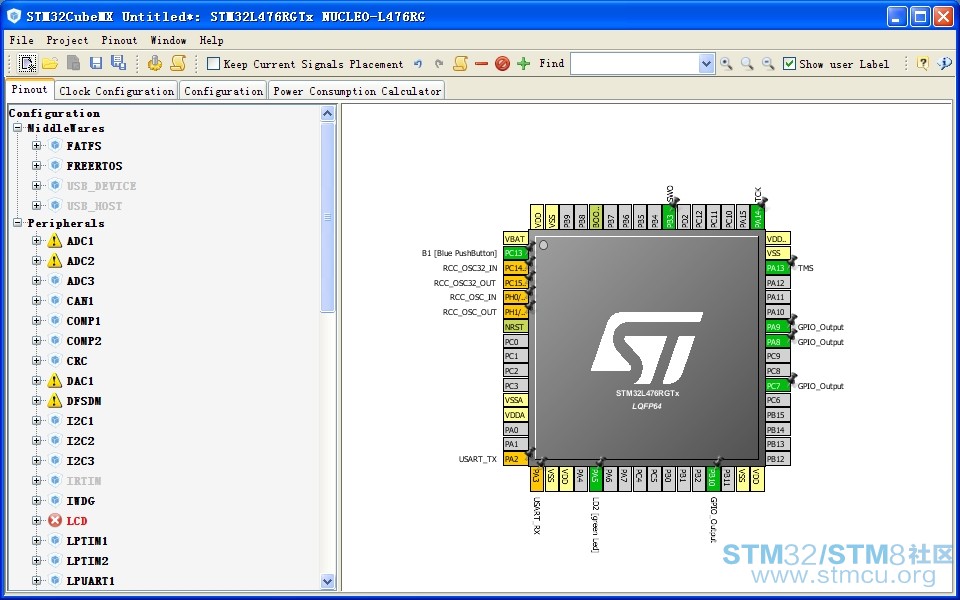Click the red minus collapse icon

pyautogui.click(x=482, y=64)
